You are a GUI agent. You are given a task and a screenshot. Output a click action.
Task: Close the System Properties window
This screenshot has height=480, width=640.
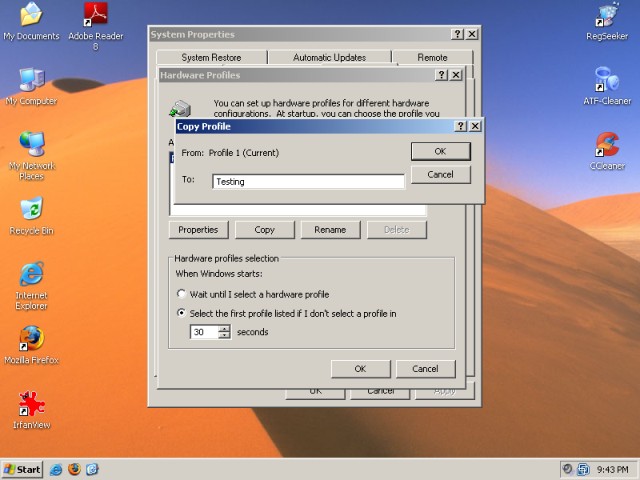(472, 34)
